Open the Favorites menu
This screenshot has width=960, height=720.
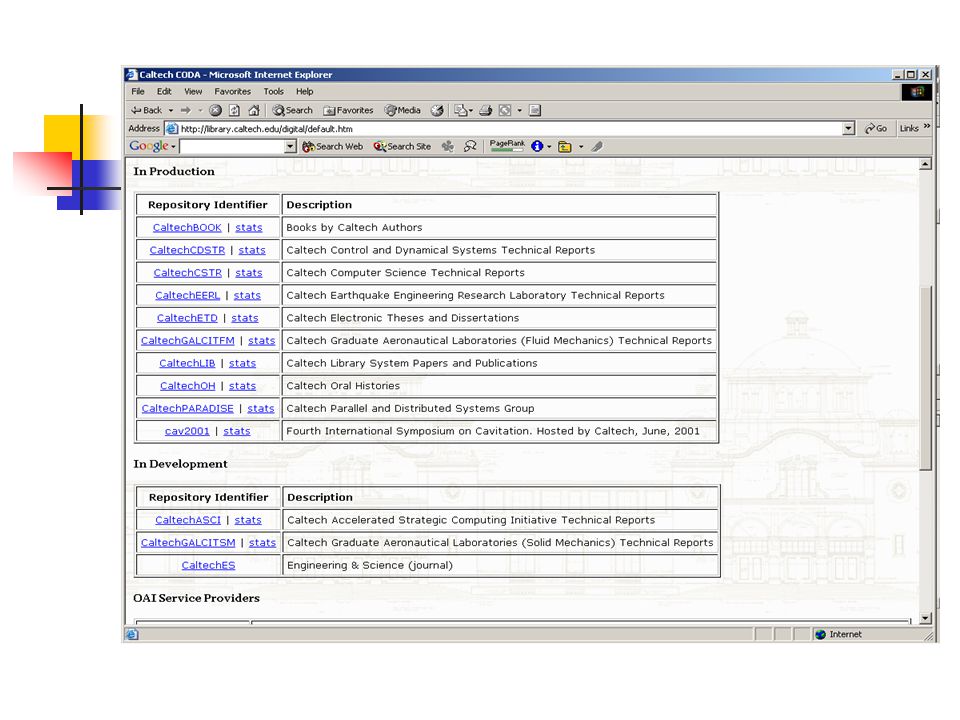[233, 91]
